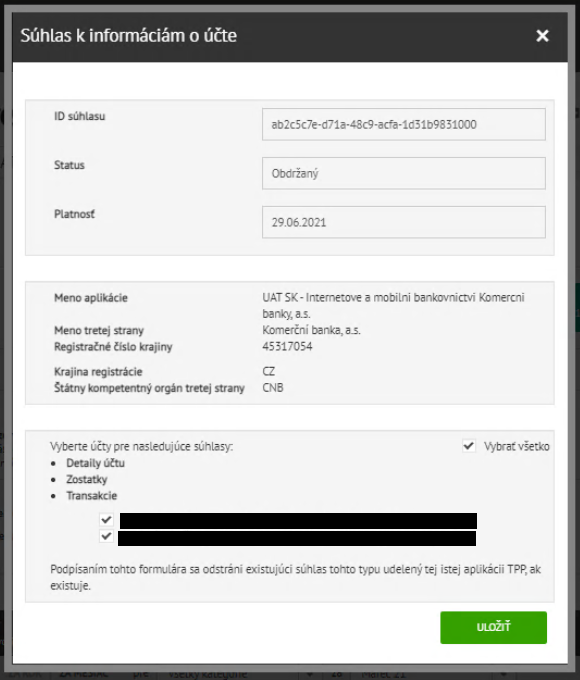580x680 pixels.
Task: Click the registration number 45317054
Action: tap(287, 347)
